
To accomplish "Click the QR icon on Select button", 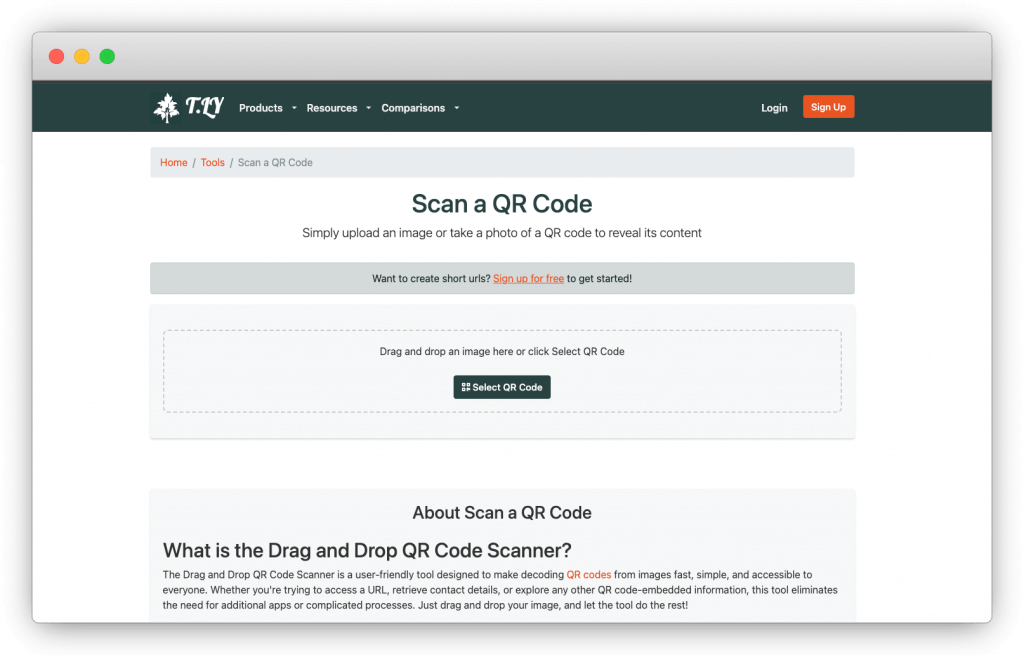I will (466, 387).
